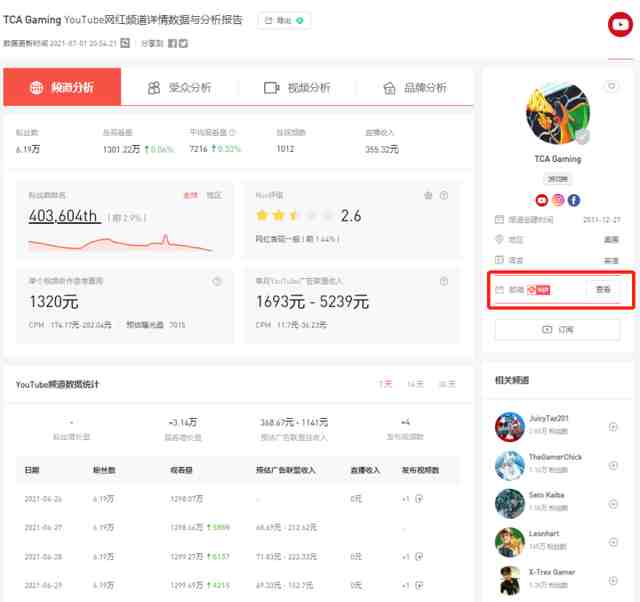This screenshot has height=602, width=640.
Task: Click the 观看量 column header
Action: click(181, 470)
